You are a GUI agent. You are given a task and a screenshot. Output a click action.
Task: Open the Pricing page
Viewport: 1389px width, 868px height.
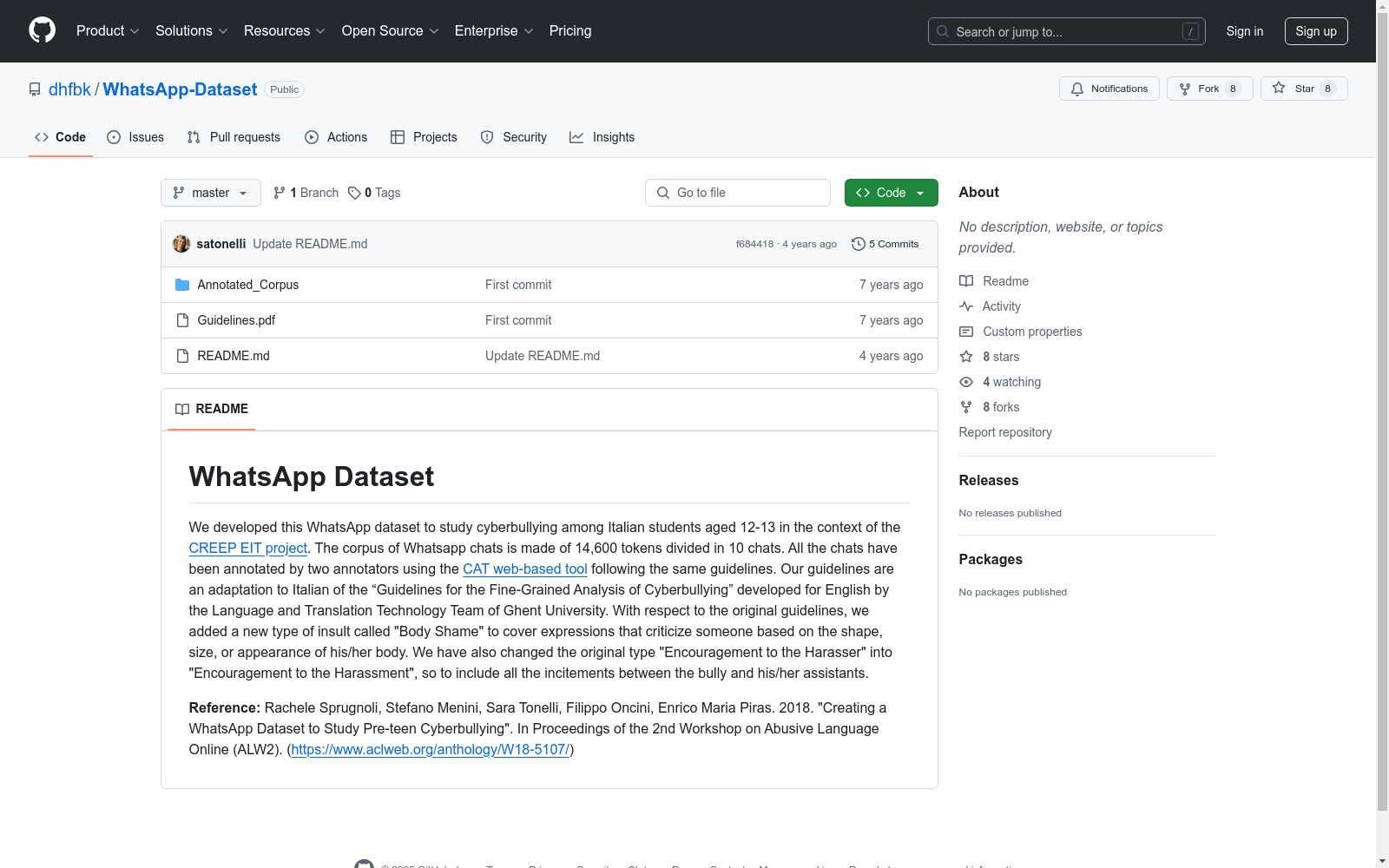[570, 31]
